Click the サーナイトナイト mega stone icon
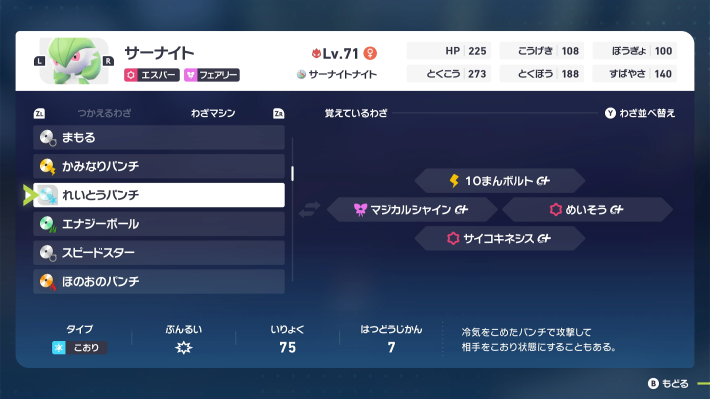 pos(301,74)
